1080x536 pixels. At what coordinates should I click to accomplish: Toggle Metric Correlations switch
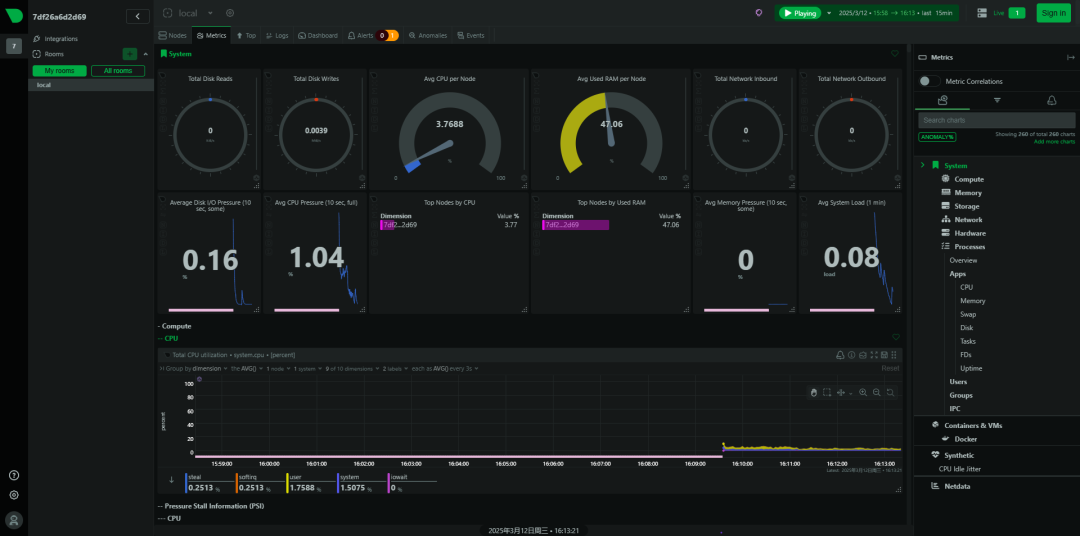(x=929, y=81)
